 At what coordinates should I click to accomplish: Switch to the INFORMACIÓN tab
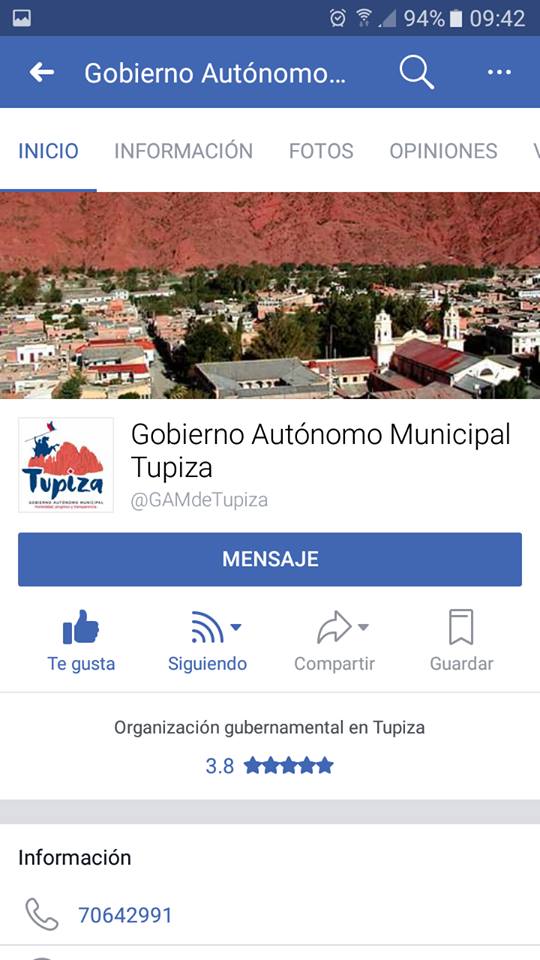[183, 151]
